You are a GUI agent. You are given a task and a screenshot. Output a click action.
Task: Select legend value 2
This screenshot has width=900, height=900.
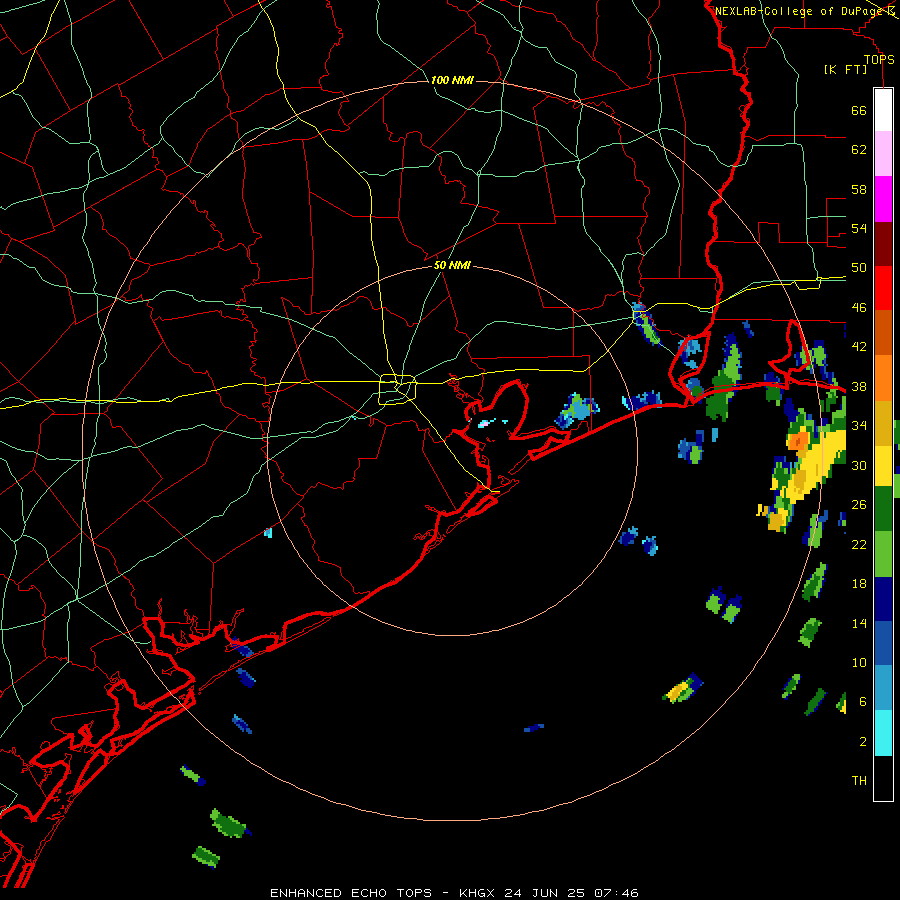pos(862,742)
